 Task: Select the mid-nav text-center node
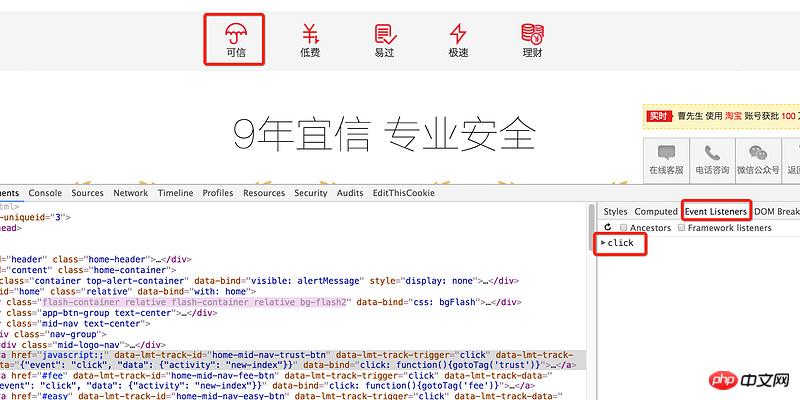[75, 323]
